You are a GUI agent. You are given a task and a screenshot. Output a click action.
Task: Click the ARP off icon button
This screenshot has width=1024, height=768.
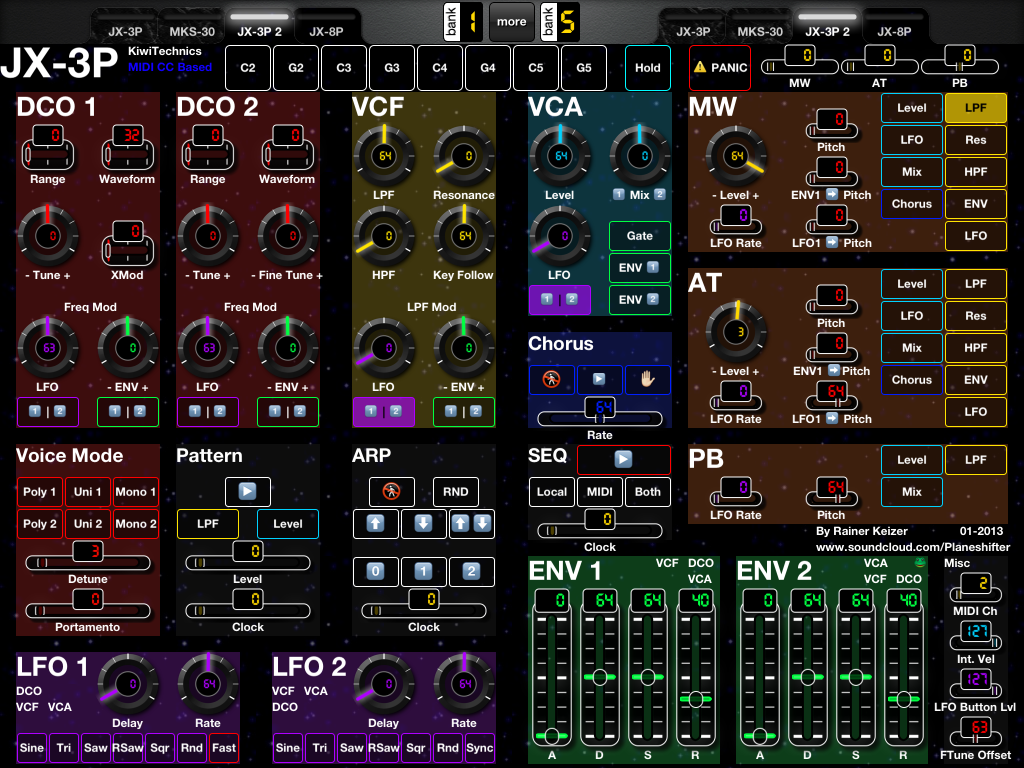[x=391, y=491]
